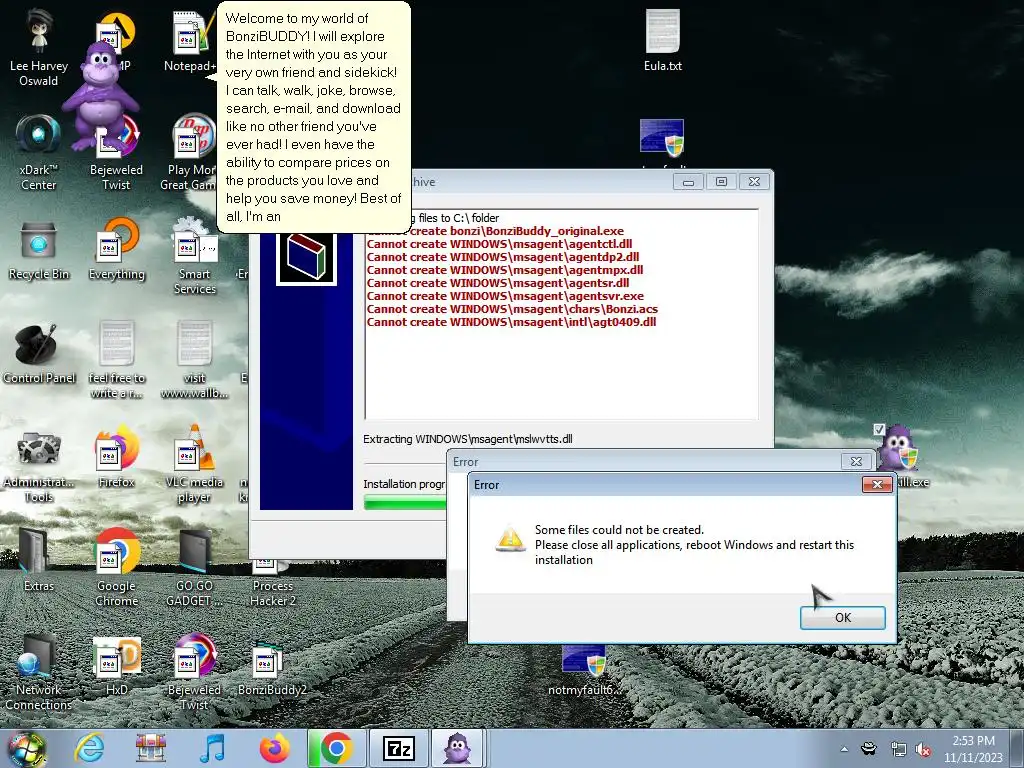Open the Windows Start menu

[26, 748]
